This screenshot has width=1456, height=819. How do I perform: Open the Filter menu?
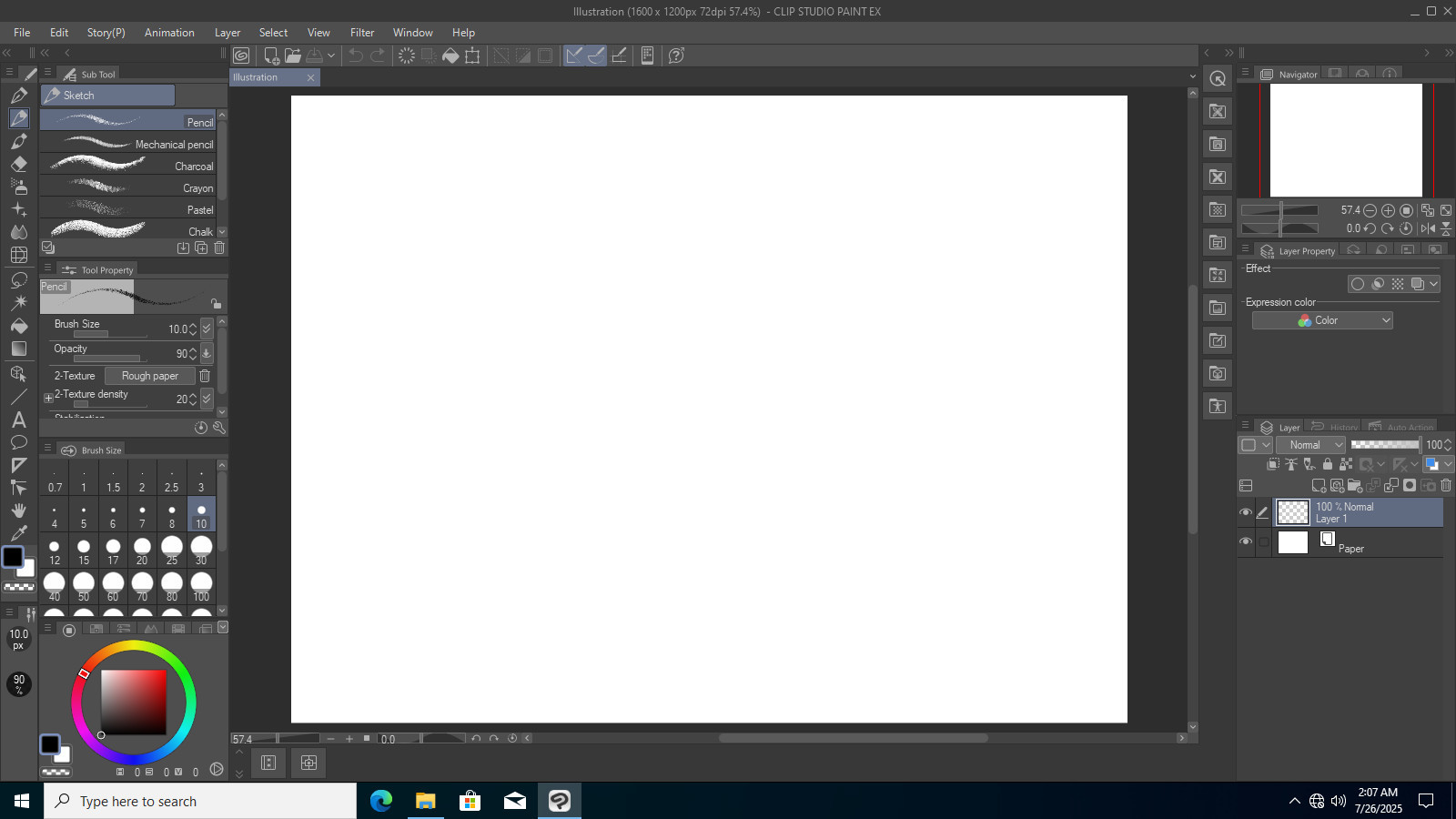[362, 33]
